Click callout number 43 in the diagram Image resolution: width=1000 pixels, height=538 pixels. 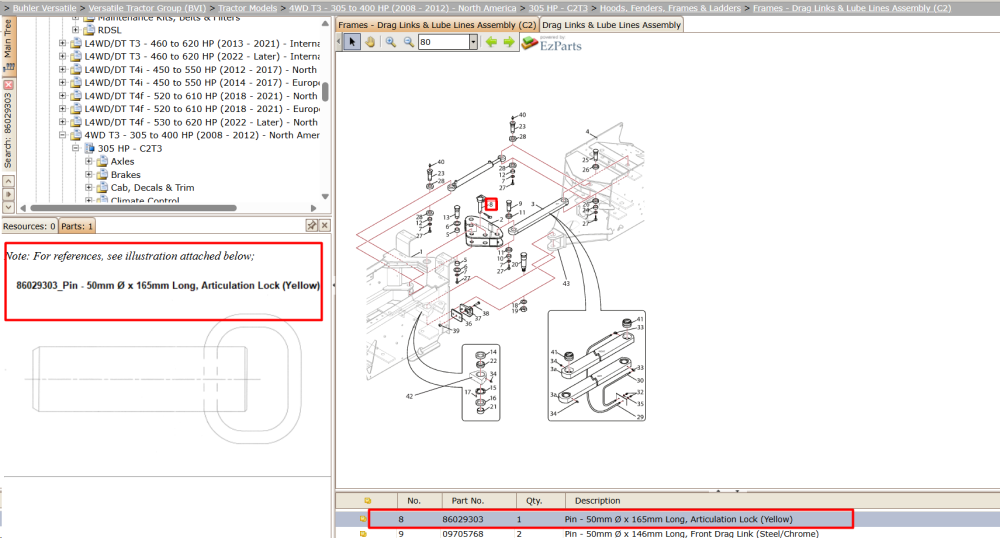[x=566, y=283]
